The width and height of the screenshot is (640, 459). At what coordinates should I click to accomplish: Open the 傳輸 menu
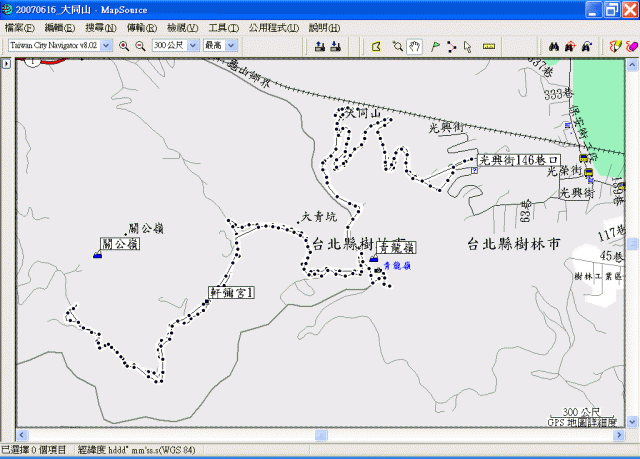pyautogui.click(x=142, y=28)
